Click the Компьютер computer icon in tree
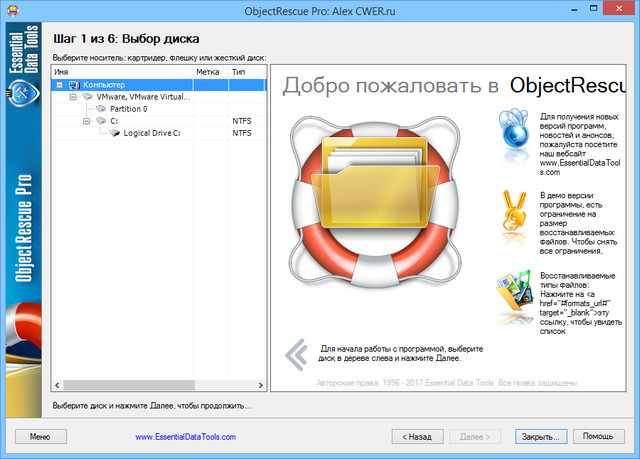Viewport: 640px width, 459px height. pyautogui.click(x=74, y=85)
